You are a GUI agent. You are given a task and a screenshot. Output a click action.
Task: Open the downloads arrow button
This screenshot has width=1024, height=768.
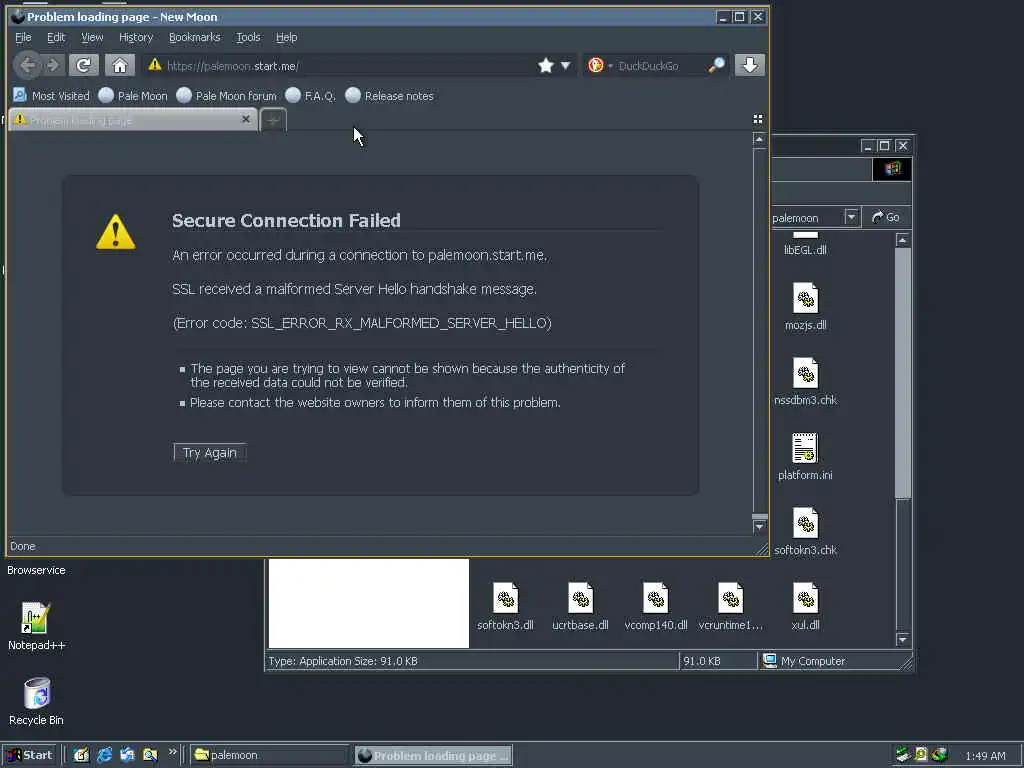[x=750, y=65]
